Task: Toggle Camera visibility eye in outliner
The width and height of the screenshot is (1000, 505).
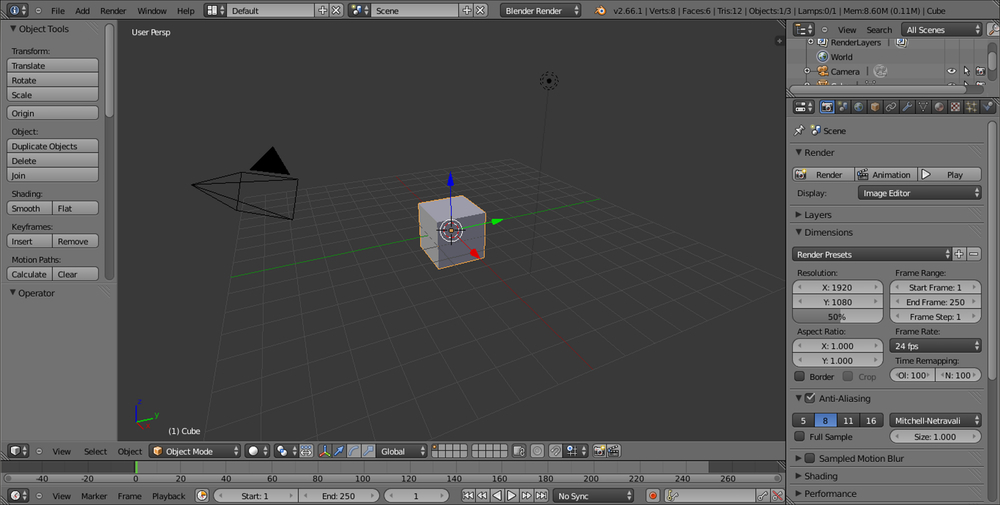Action: point(951,72)
